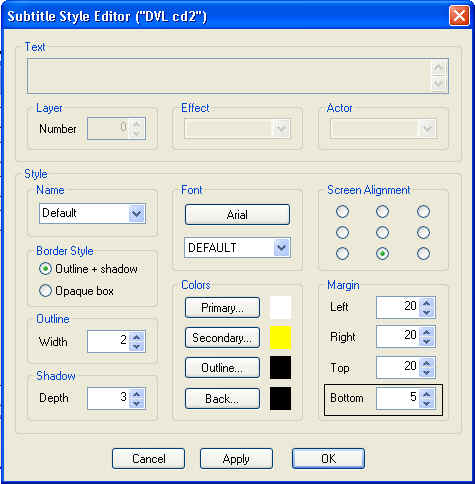Choose bottom-right screen alignment radio

(x=423, y=254)
